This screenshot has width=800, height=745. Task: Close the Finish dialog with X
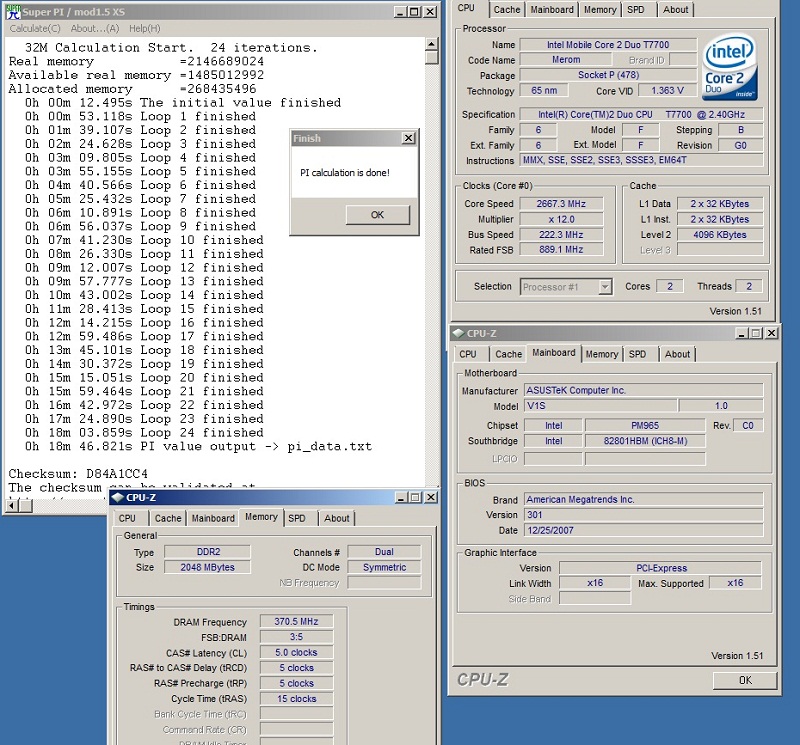409,138
